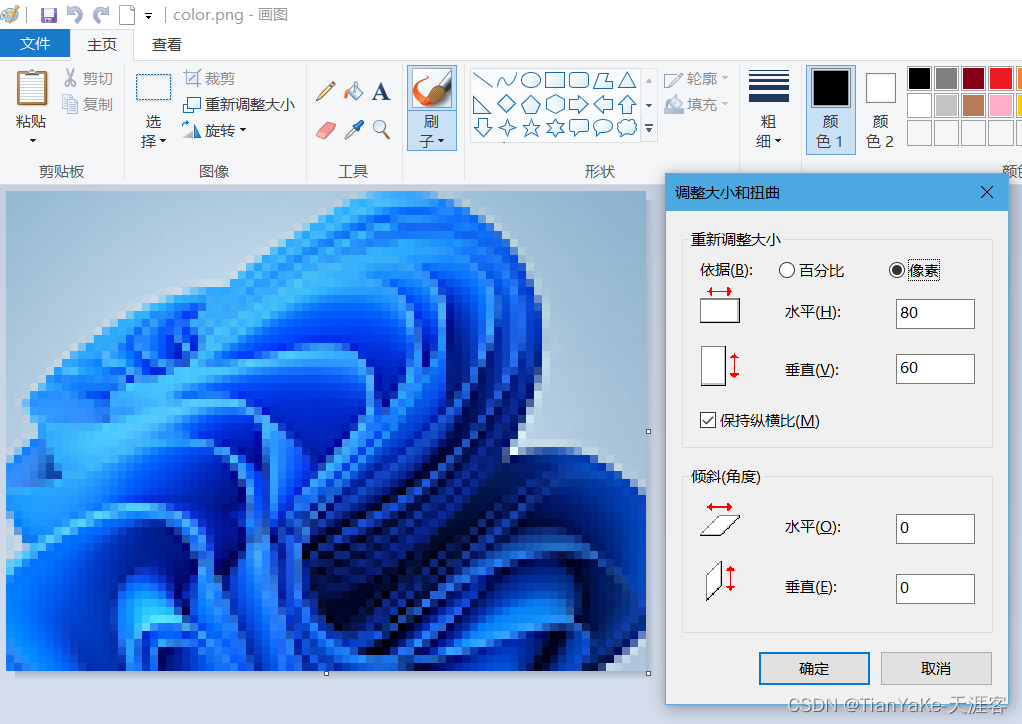Select the Fill with color bucket tool
This screenshot has width=1022, height=724.
point(353,91)
